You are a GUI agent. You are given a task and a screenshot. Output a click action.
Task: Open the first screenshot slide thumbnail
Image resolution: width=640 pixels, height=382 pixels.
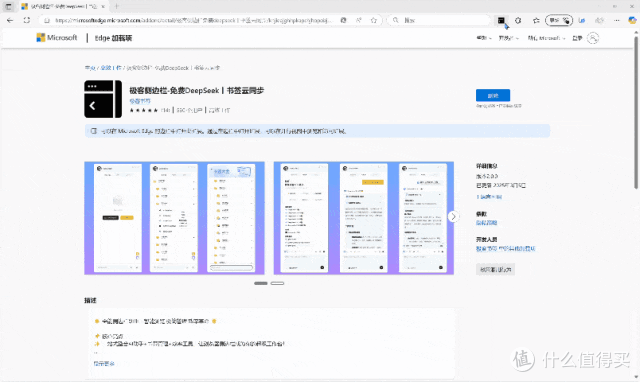pyautogui.click(x=174, y=218)
